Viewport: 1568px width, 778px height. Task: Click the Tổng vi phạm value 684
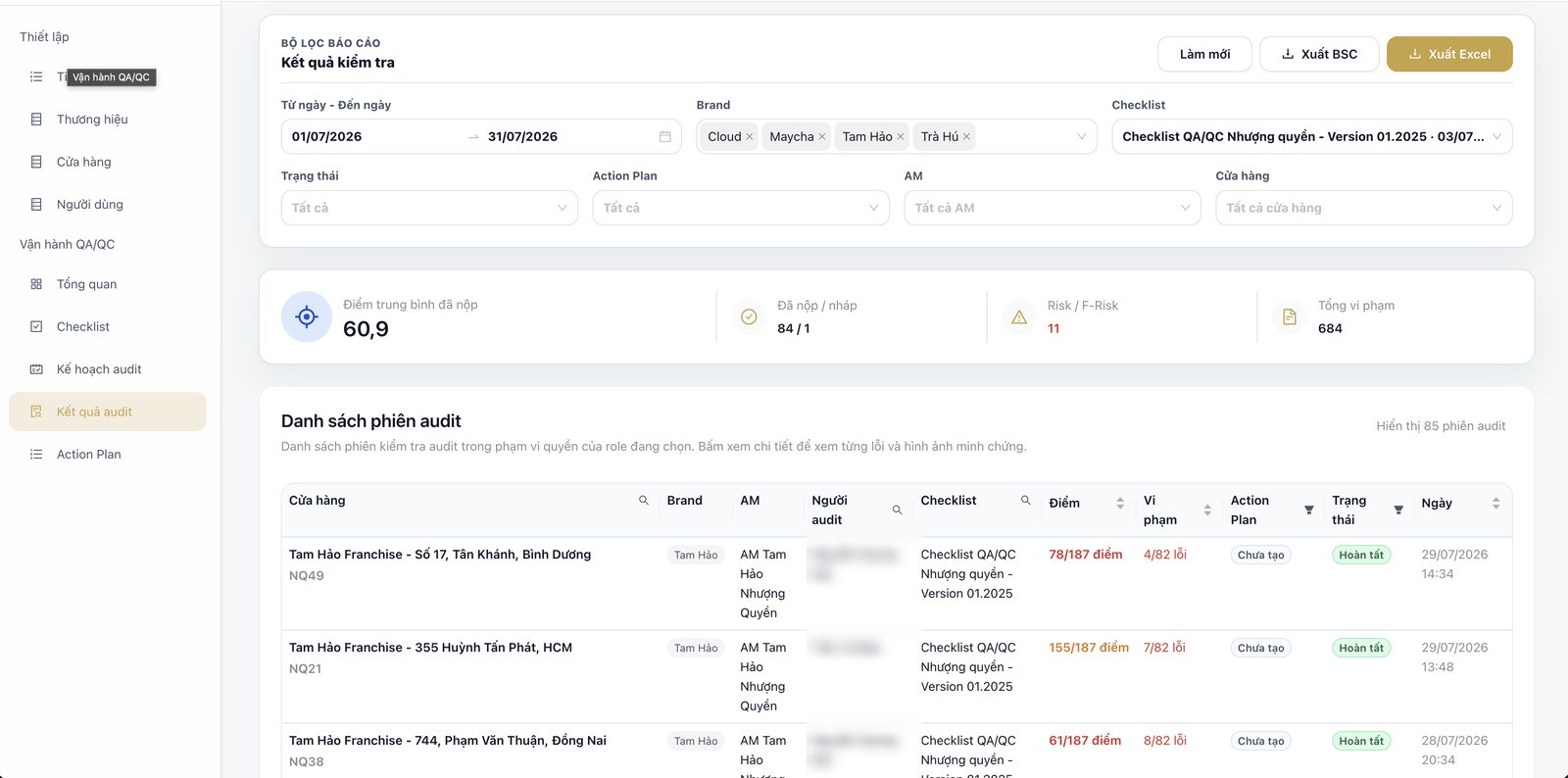pos(1330,329)
